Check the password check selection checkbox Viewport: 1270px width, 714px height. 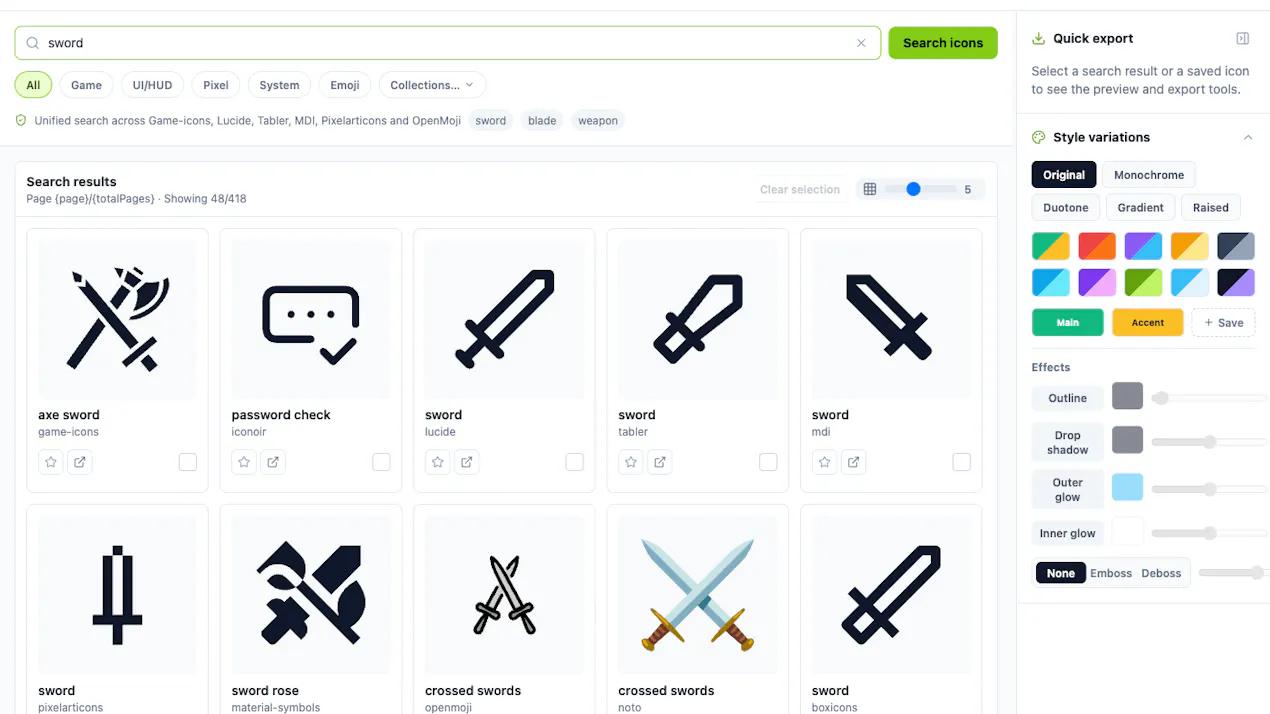coord(381,462)
